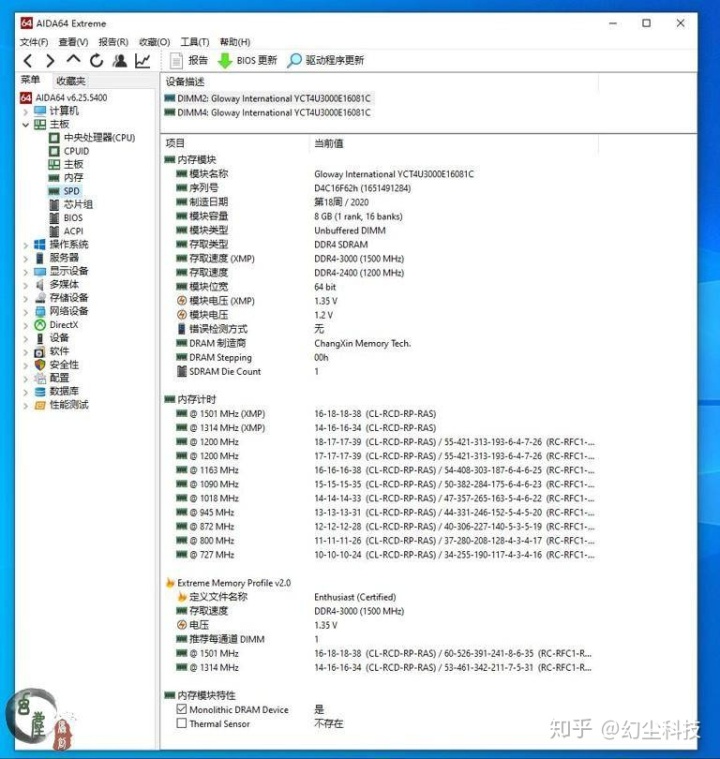Go up one level with the up arrow

(73, 60)
